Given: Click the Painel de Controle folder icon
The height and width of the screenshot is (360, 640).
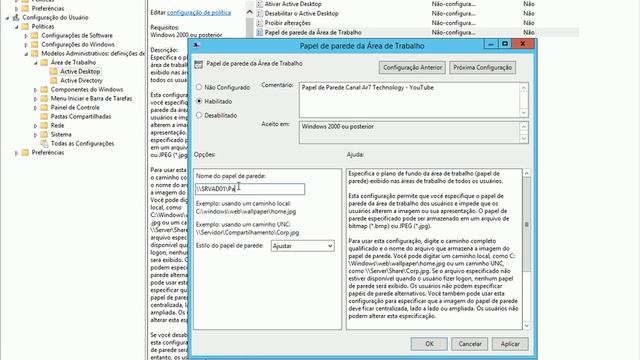Looking at the screenshot, I should 44,107.
